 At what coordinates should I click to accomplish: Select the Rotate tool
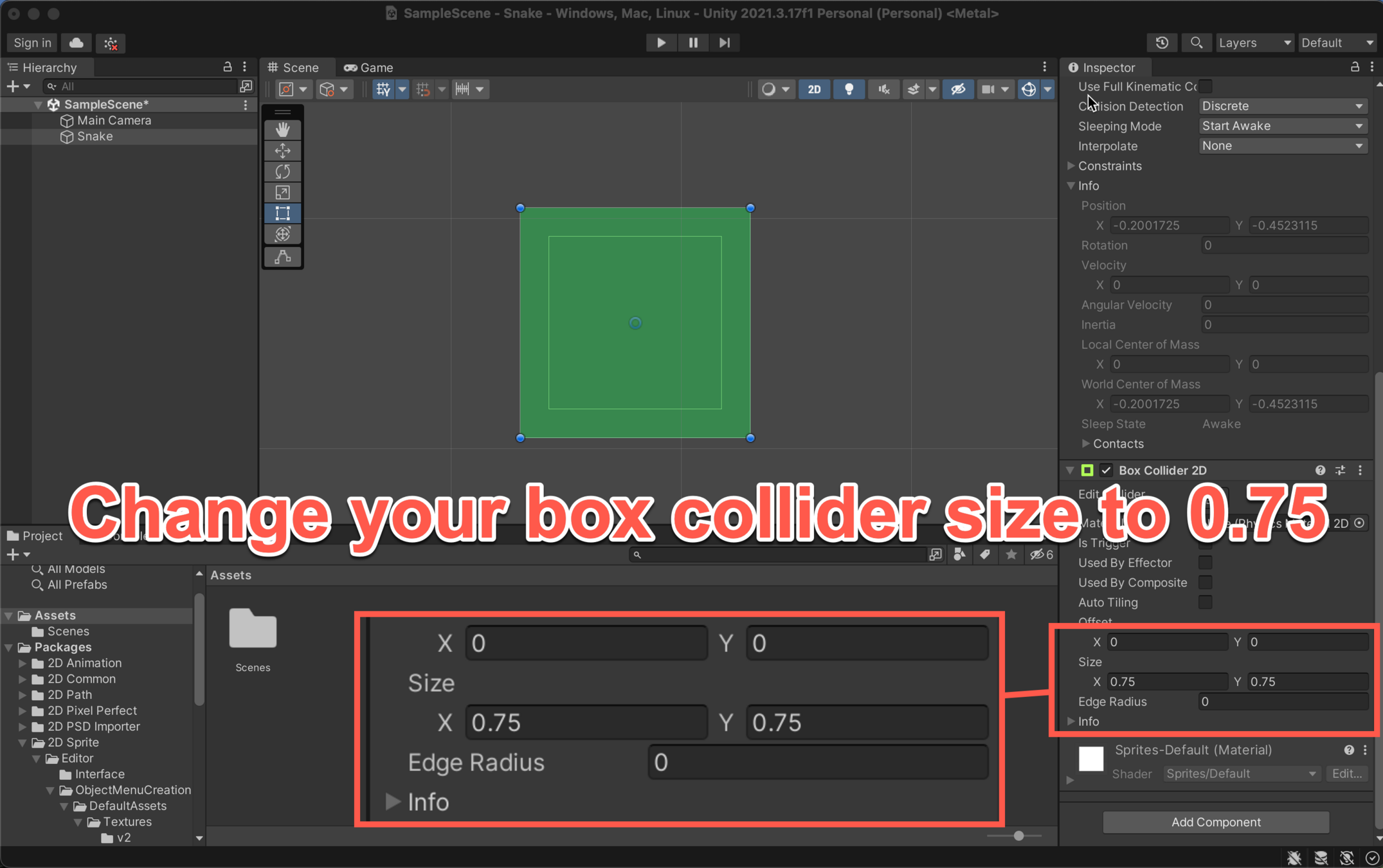point(282,172)
